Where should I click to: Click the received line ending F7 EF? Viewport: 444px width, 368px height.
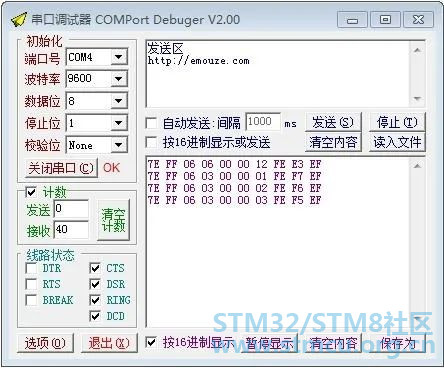234,176
